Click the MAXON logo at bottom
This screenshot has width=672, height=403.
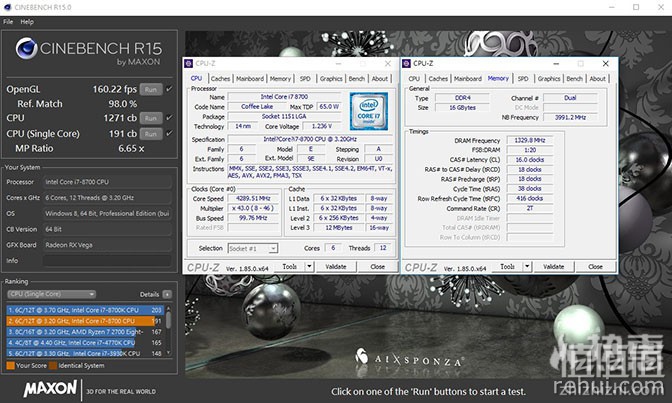pos(50,389)
